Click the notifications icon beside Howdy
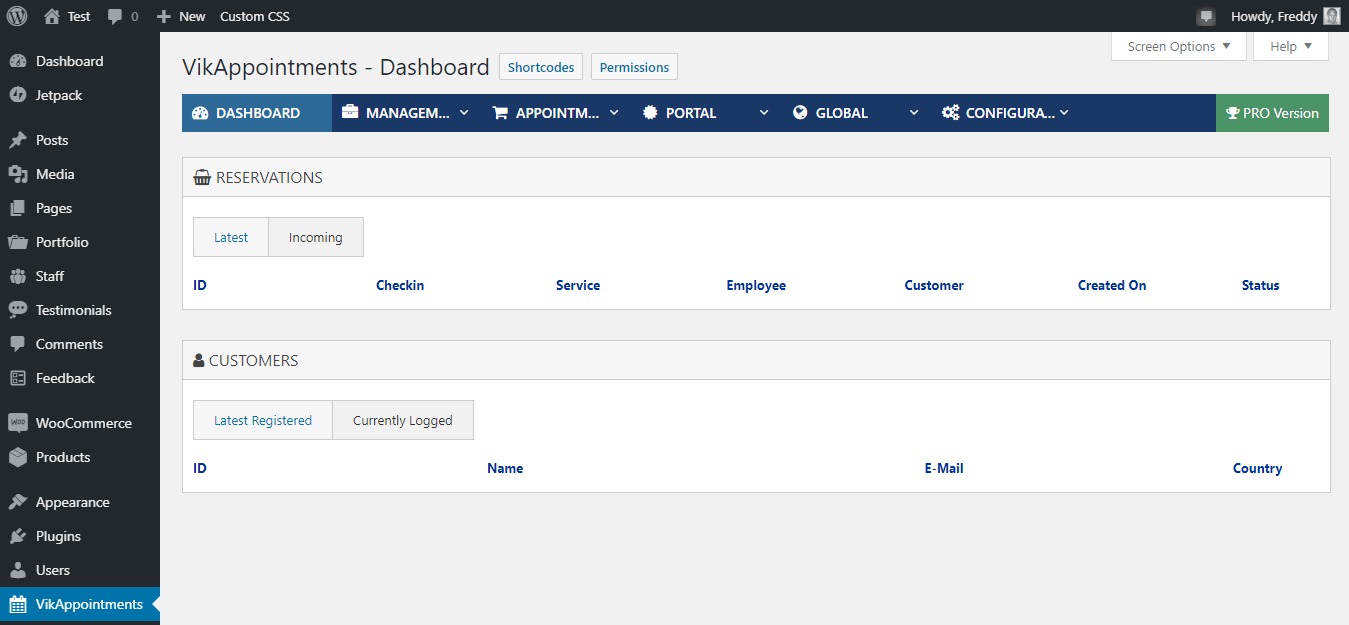 1206,17
